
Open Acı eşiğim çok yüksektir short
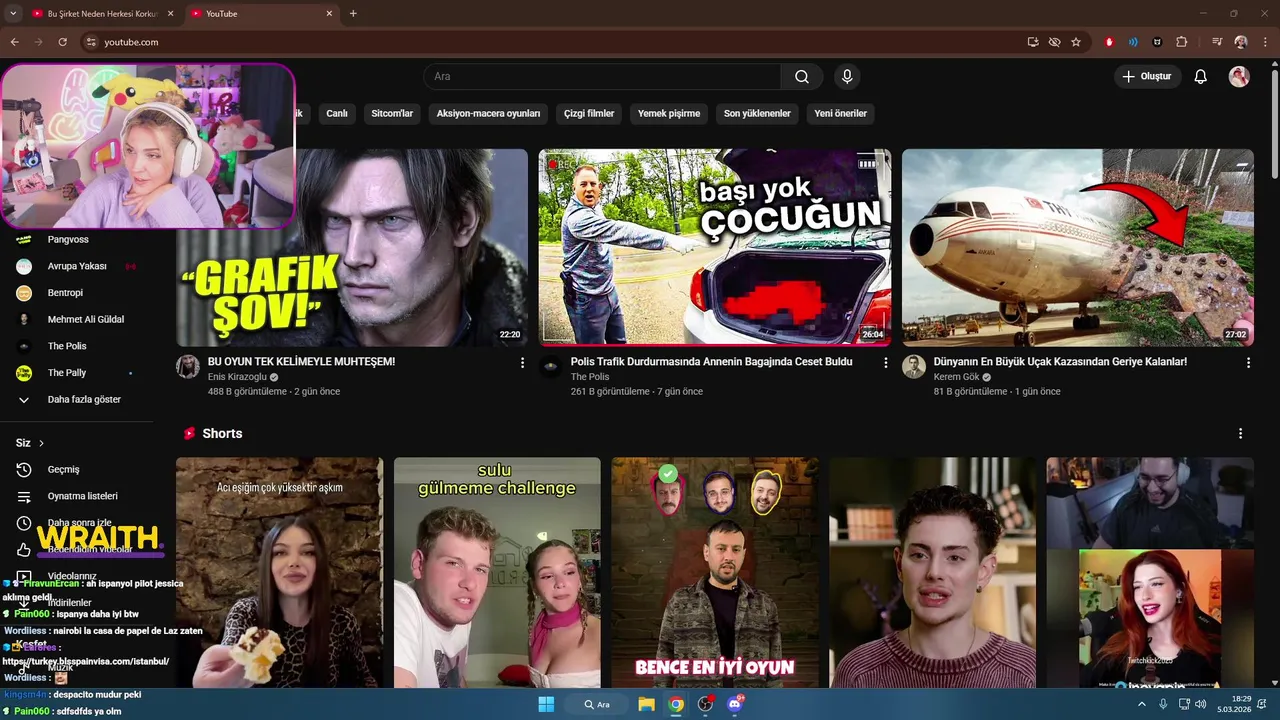279,573
